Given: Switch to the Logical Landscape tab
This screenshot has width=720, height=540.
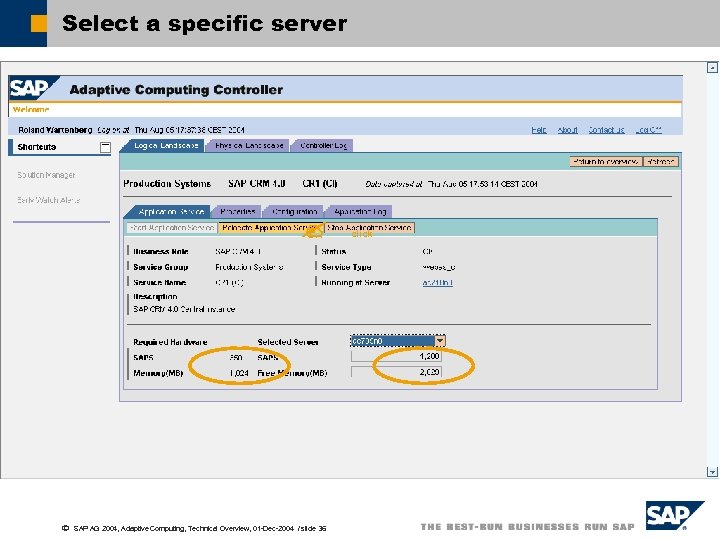Looking at the screenshot, I should point(165,146).
